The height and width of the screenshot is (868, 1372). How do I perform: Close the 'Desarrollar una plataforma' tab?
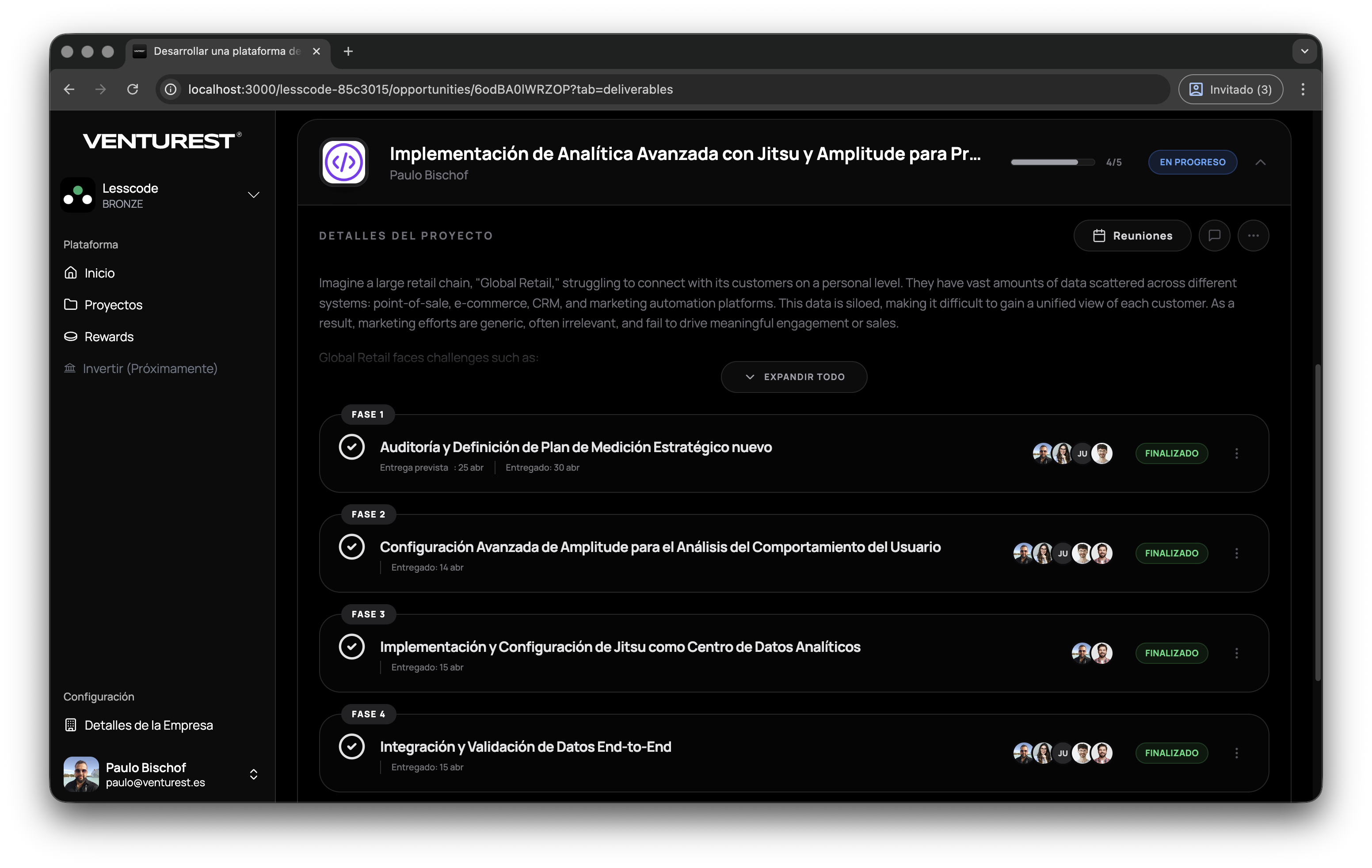point(316,51)
